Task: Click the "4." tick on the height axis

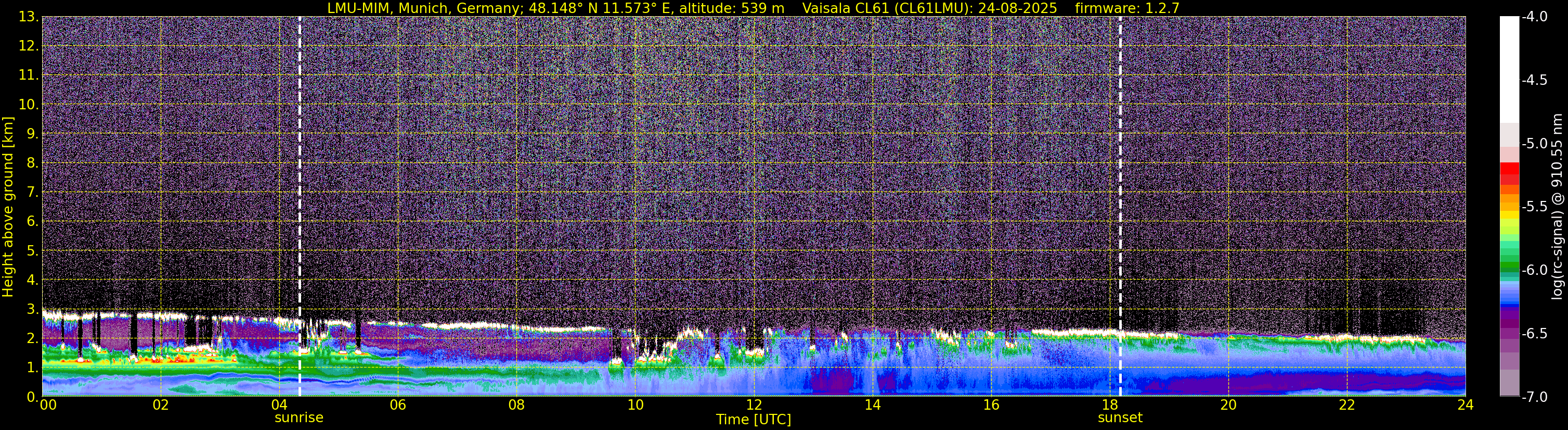Action: 32,280
